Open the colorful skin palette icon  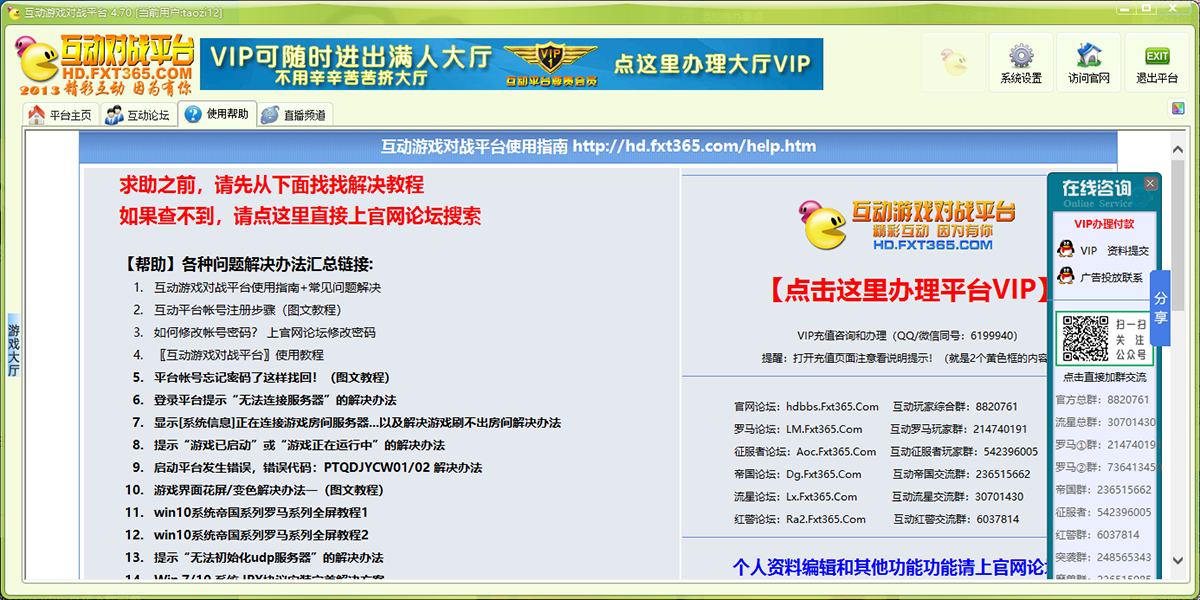coord(1179,109)
